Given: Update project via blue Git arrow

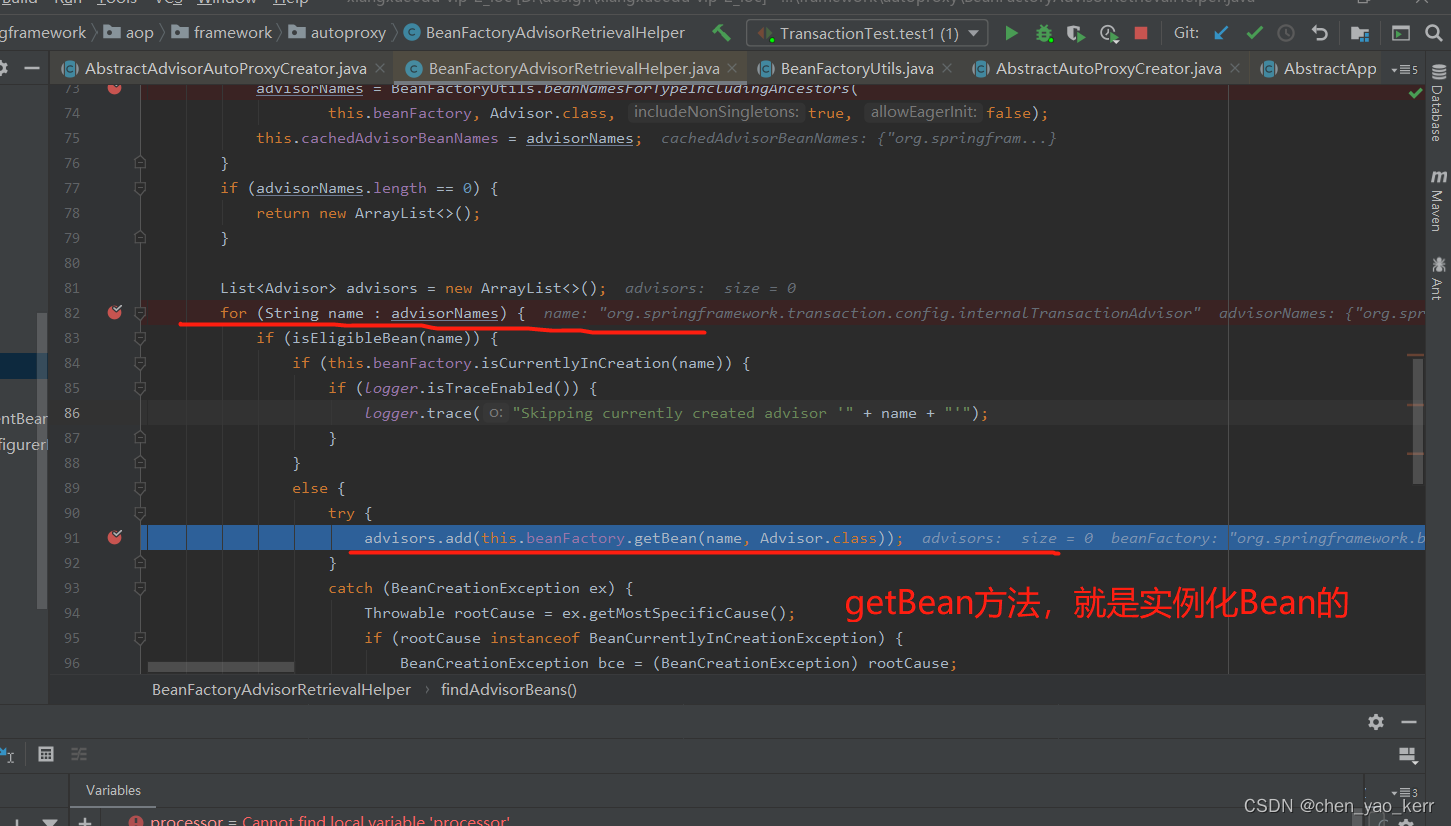Looking at the screenshot, I should pyautogui.click(x=1221, y=33).
